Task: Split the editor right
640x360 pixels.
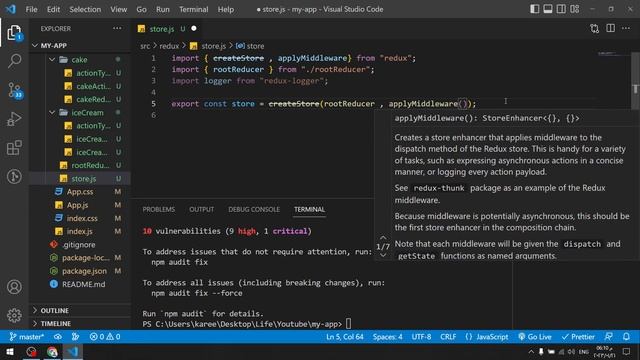Action: [x=610, y=29]
